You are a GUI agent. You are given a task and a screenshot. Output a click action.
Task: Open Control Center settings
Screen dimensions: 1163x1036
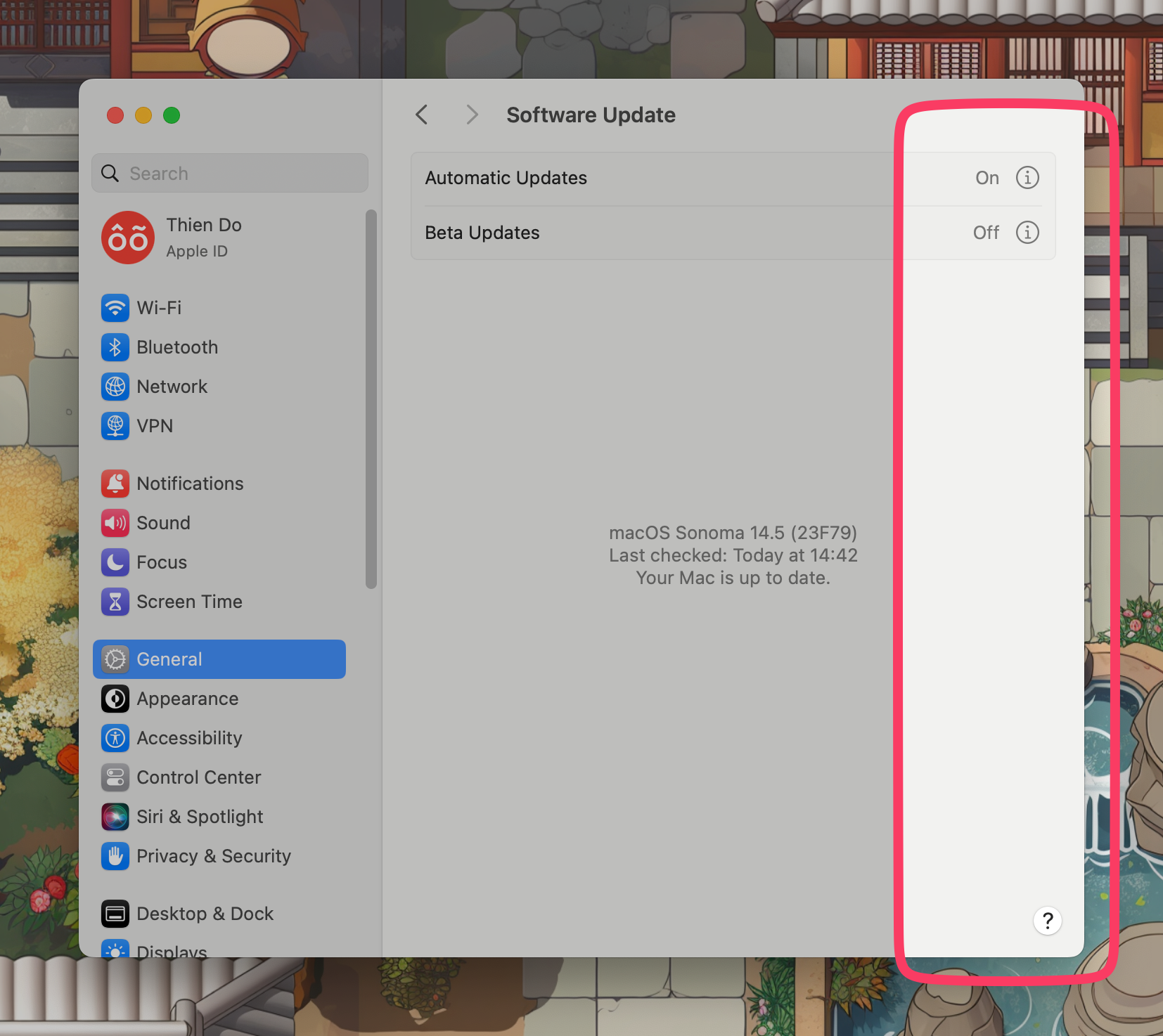coord(219,777)
